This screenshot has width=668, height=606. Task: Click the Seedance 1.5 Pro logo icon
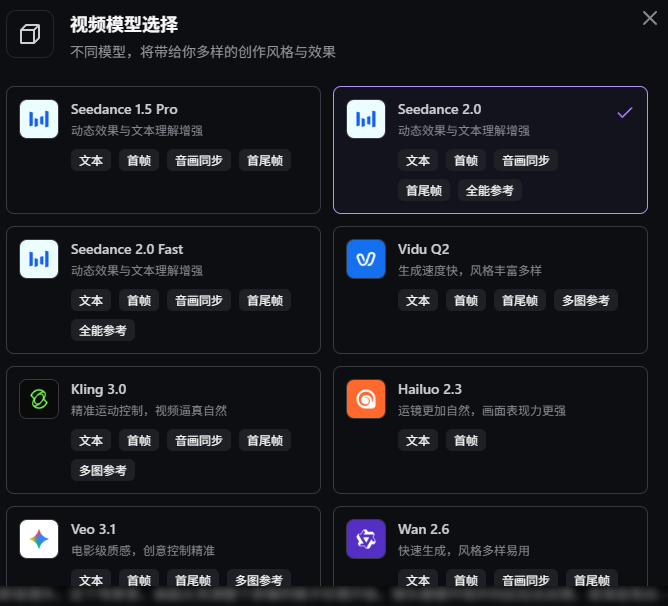(x=39, y=119)
